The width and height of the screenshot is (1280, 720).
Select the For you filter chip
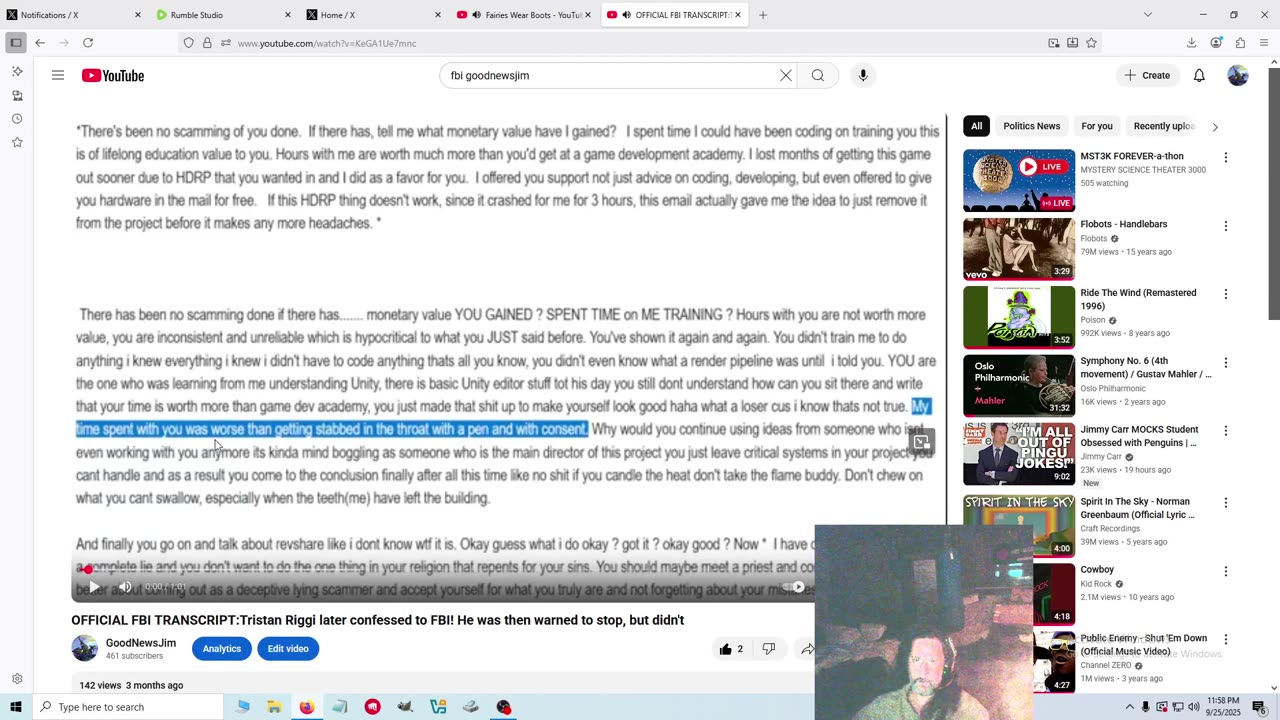coord(1096,126)
